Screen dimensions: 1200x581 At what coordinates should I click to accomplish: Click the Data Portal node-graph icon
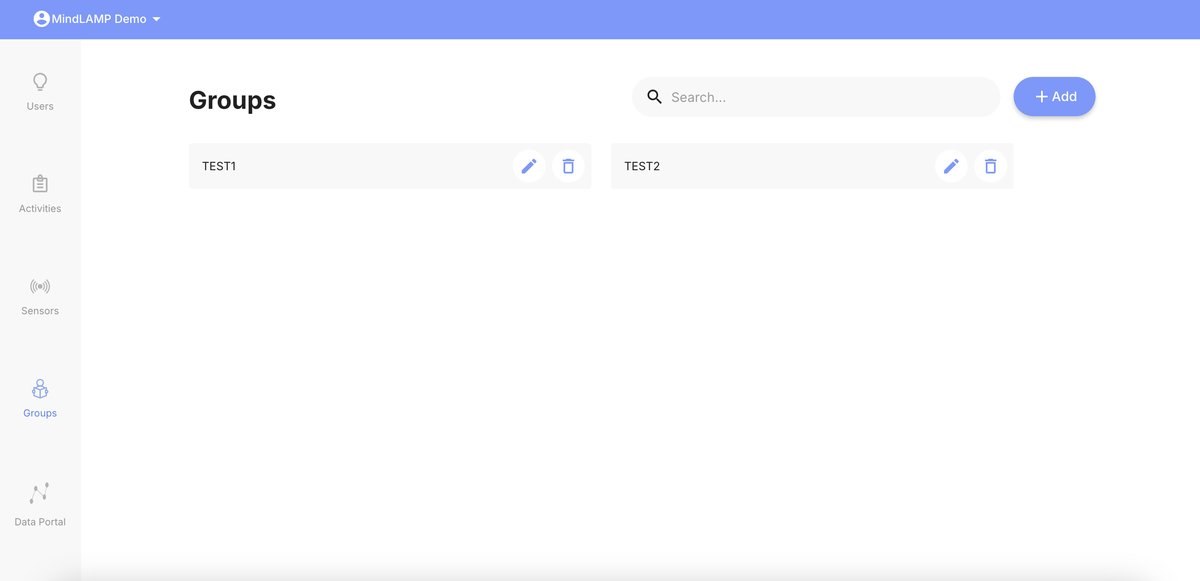pyautogui.click(x=40, y=492)
